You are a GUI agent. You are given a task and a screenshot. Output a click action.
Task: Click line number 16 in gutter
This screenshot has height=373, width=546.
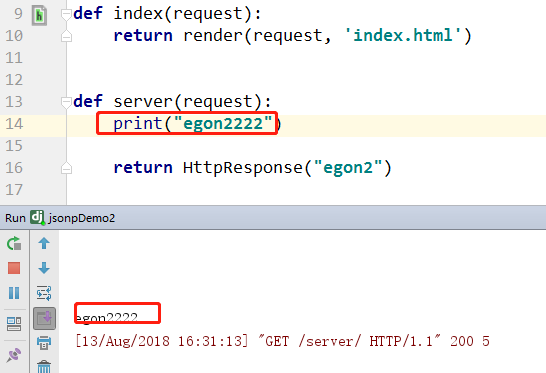[14, 168]
